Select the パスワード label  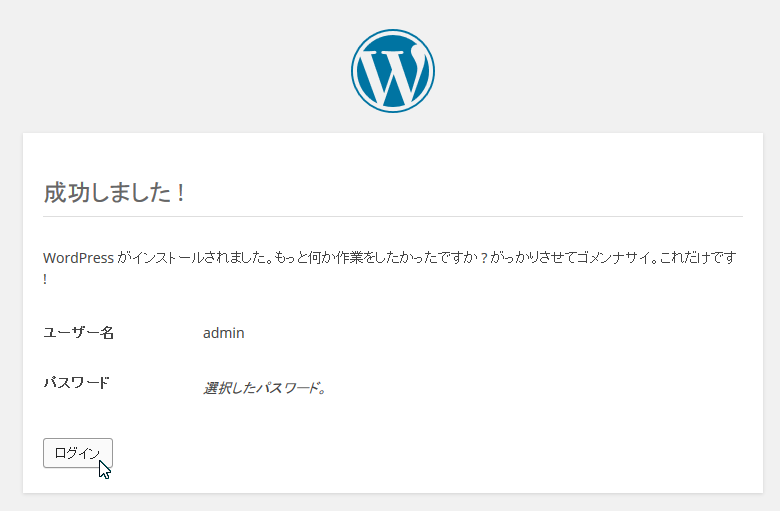76,382
